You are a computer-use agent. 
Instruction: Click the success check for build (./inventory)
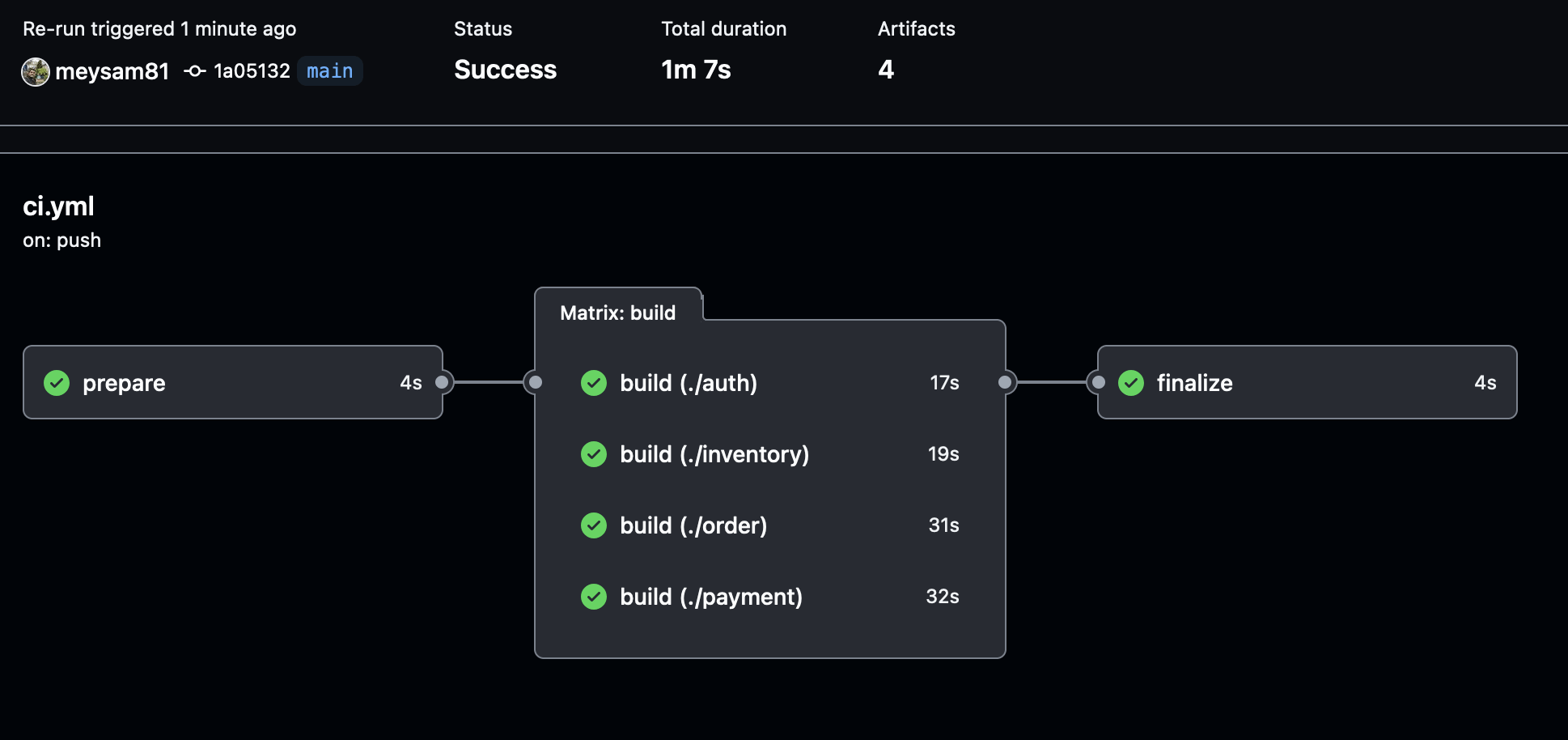[x=594, y=454]
